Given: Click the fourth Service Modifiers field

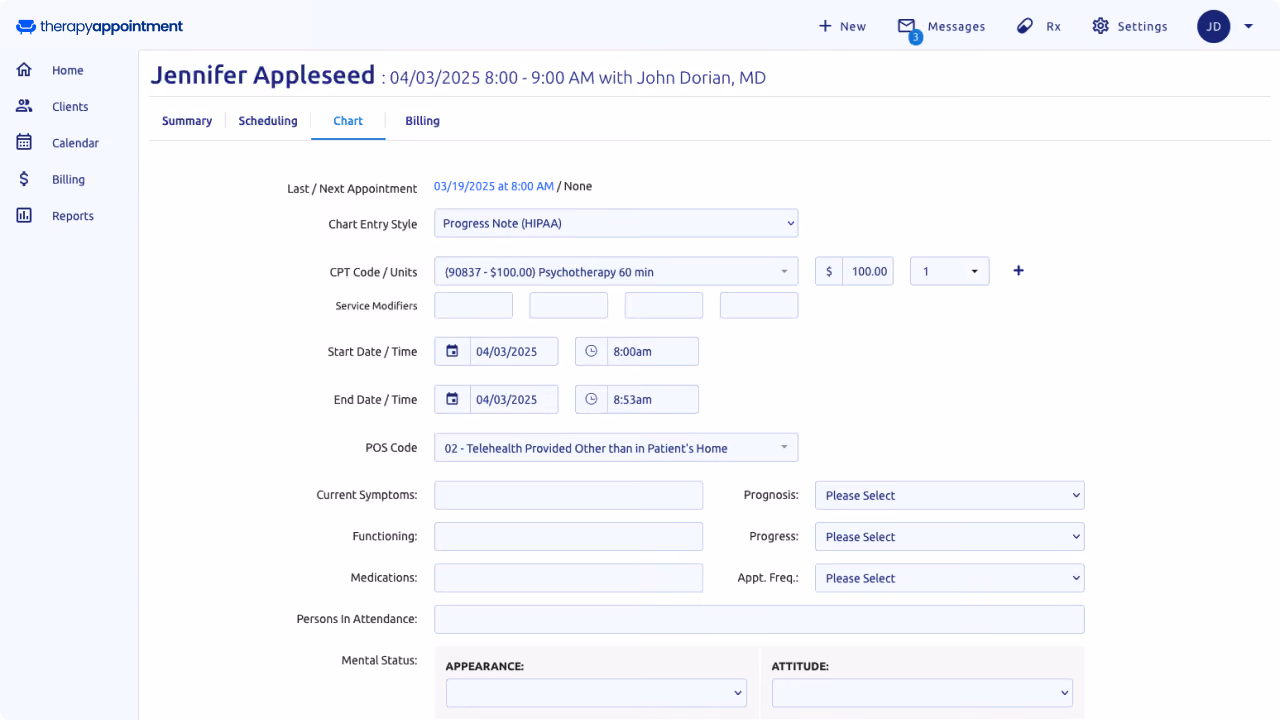Looking at the screenshot, I should 759,305.
